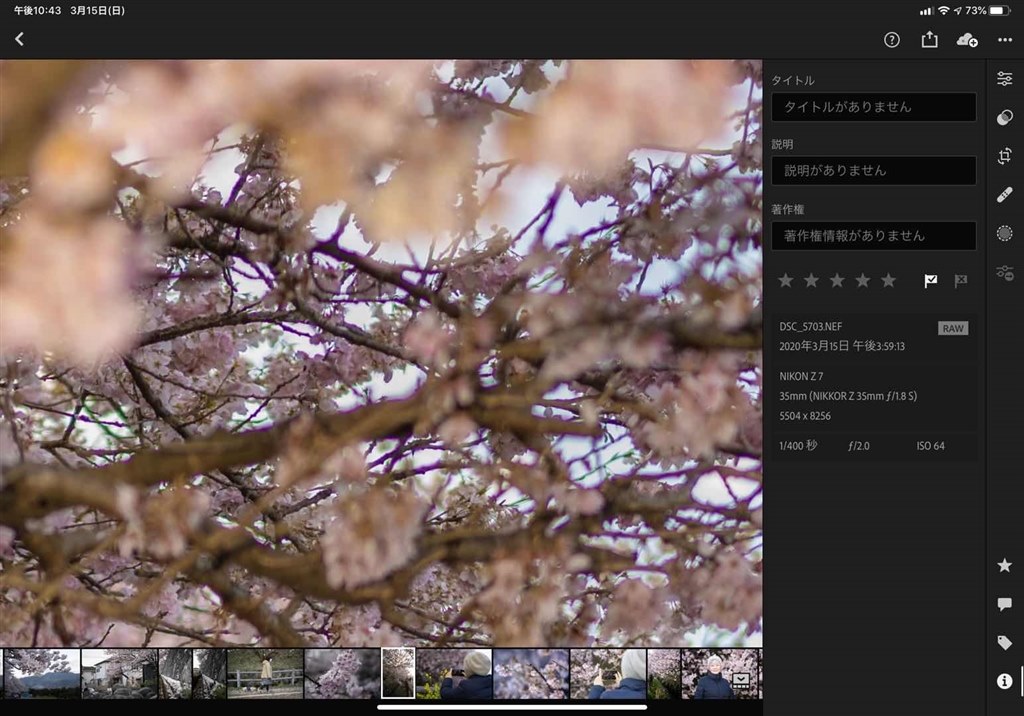Viewport: 1024px width, 716px height.
Task: Go back to the photo grid
Action: (19, 39)
